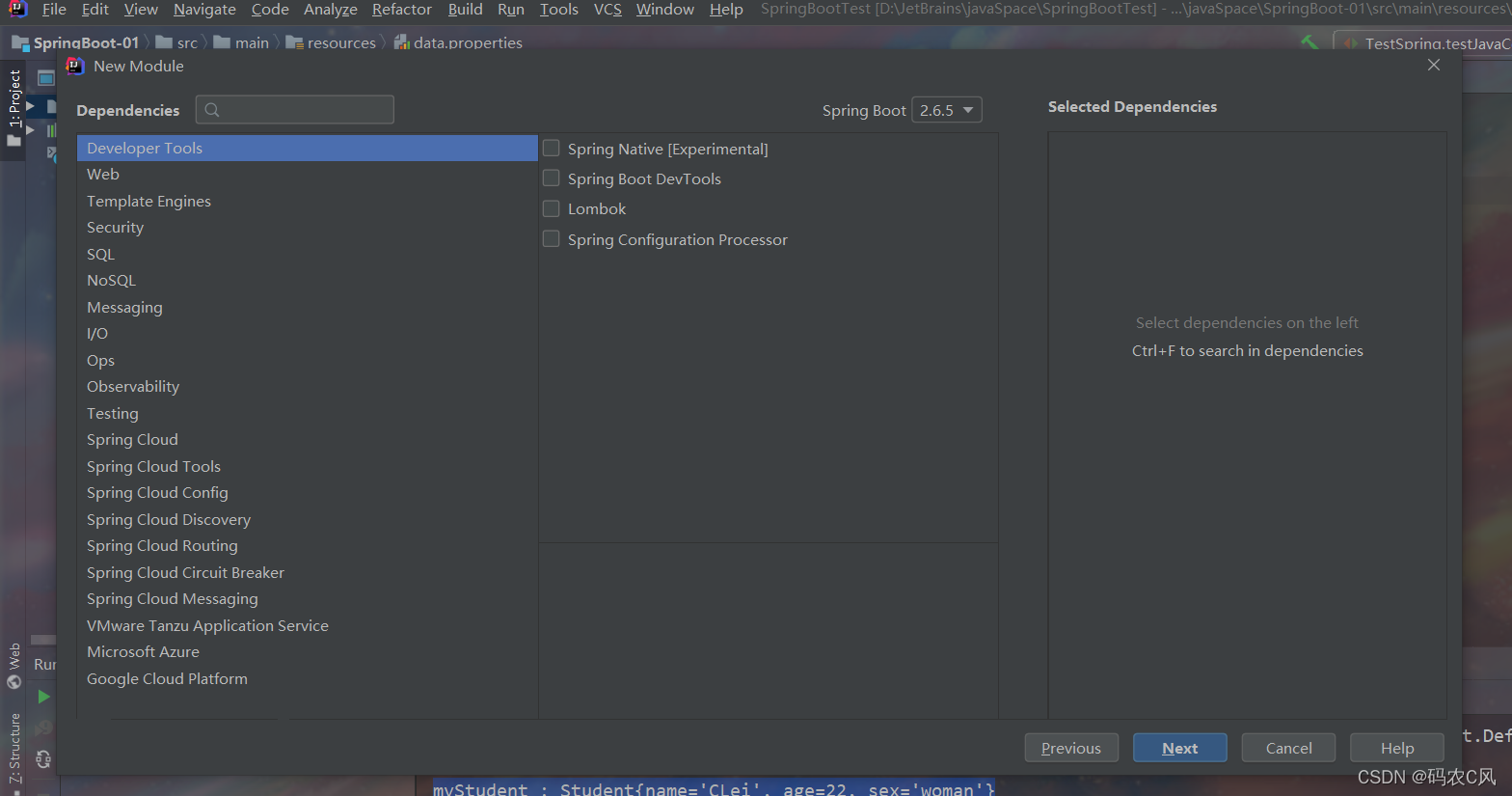
Task: Tick the Lombok dependency checkbox
Action: [552, 208]
